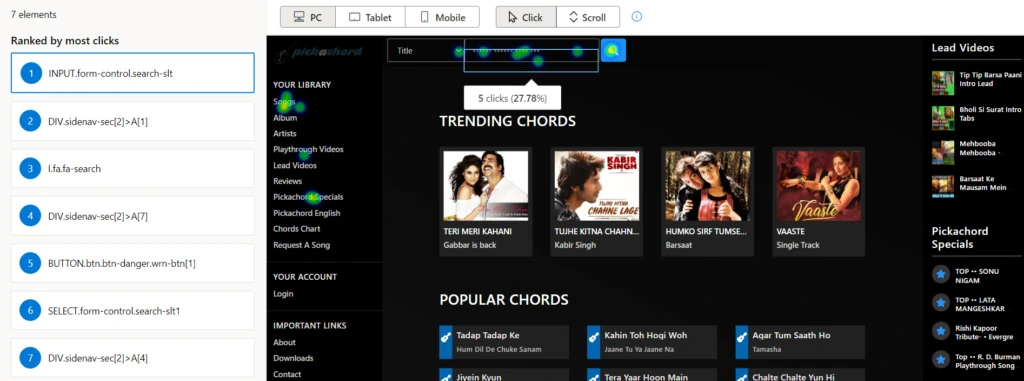Image resolution: width=1024 pixels, height=381 pixels.
Task: Open the info icon beside Scroll
Action: pos(637,17)
